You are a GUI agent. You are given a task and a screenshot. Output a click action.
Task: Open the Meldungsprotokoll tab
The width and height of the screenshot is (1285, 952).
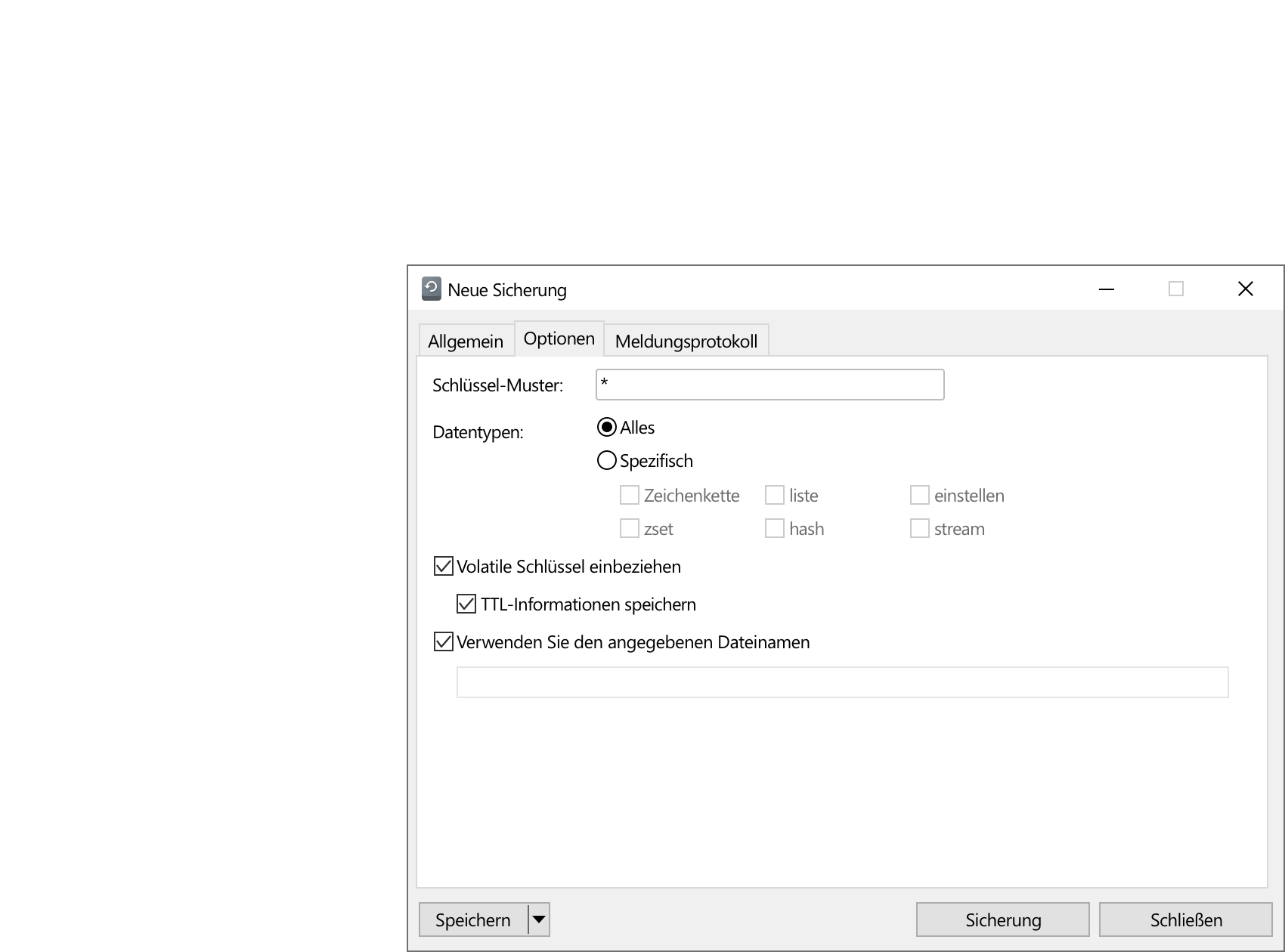click(686, 341)
